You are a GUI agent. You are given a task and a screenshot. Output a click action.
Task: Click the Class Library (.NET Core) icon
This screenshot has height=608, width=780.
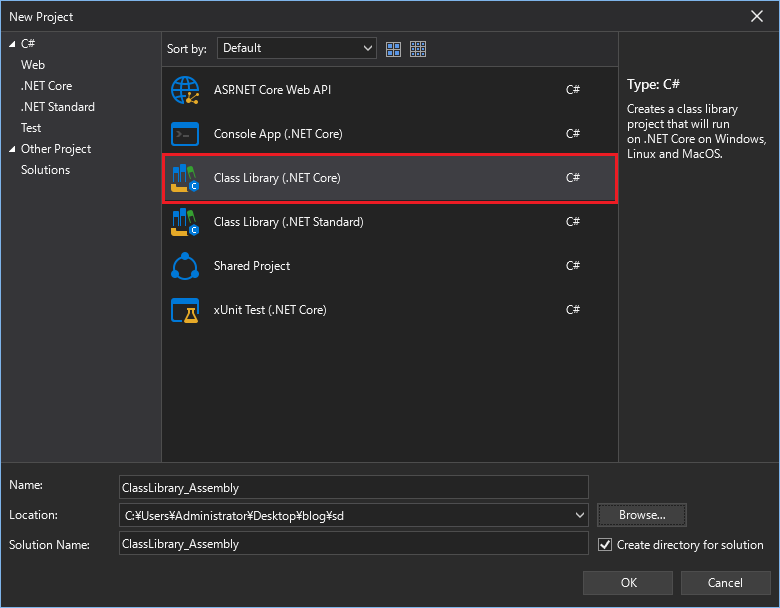click(x=186, y=178)
